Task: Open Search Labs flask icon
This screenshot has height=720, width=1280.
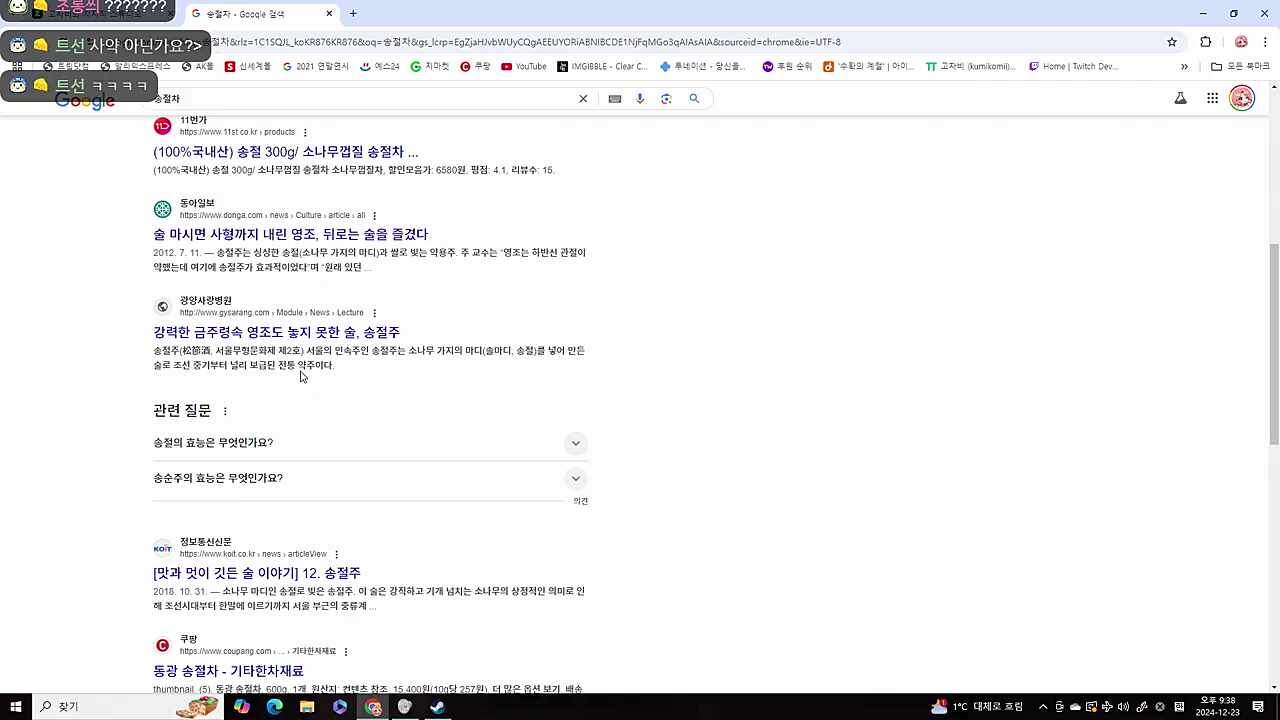Action: click(x=1181, y=98)
